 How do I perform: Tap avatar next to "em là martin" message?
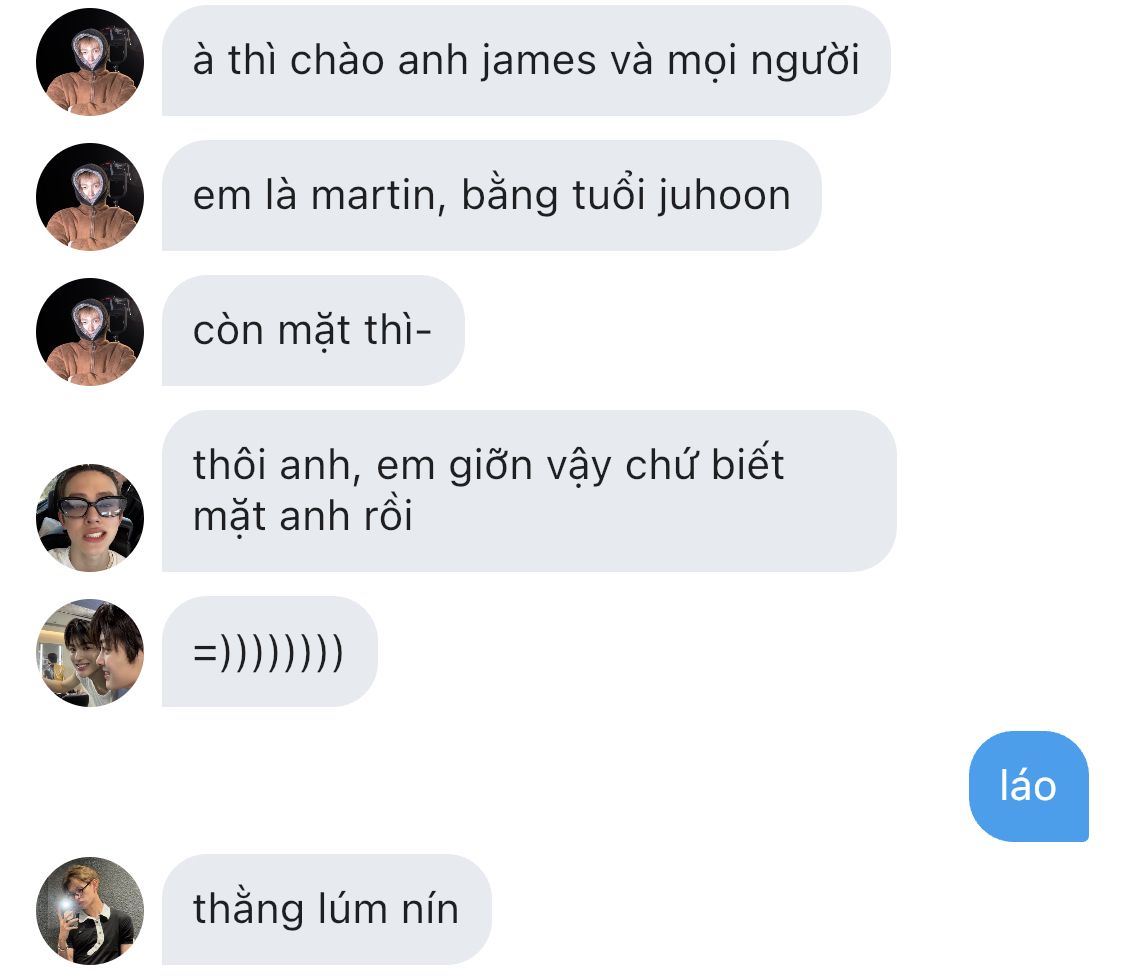click(x=90, y=197)
